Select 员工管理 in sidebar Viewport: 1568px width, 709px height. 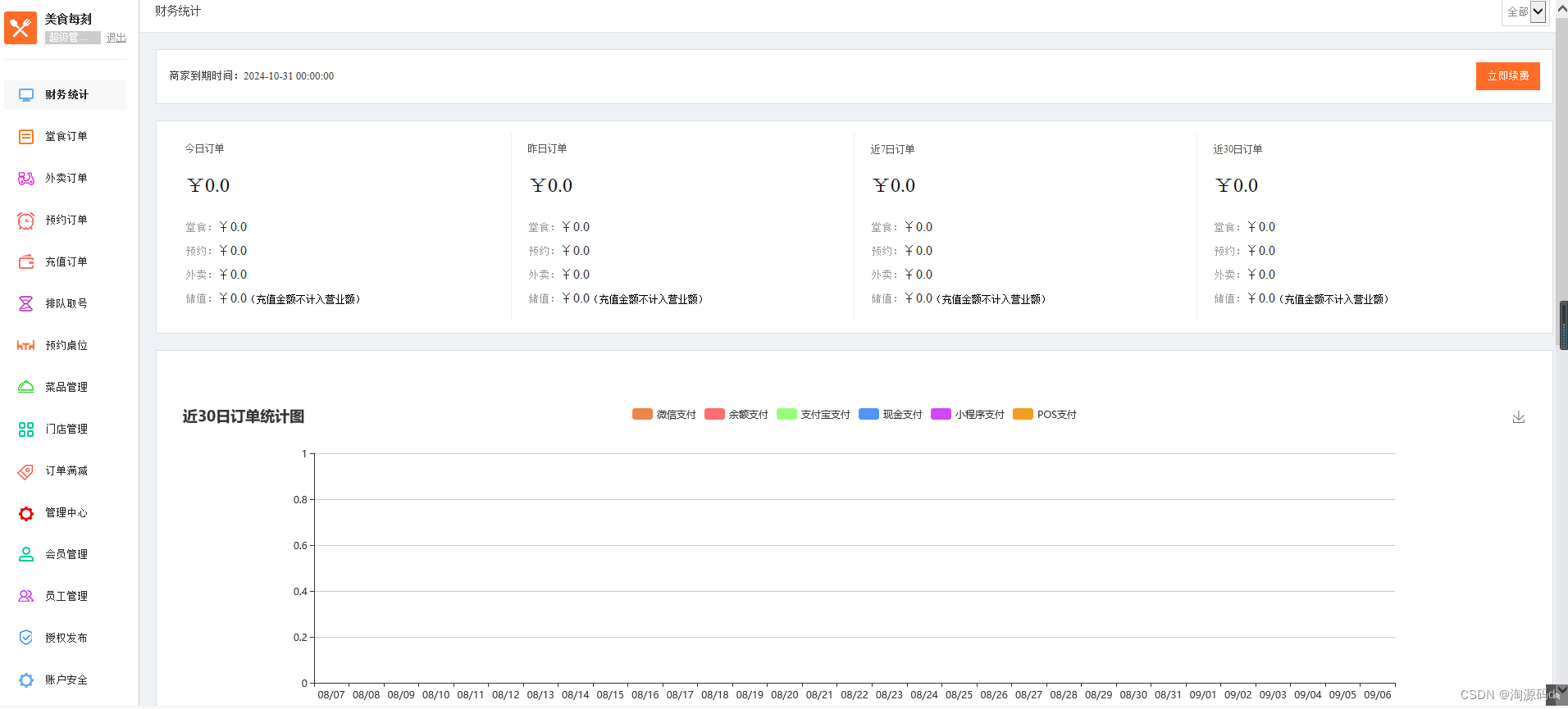[x=66, y=597]
